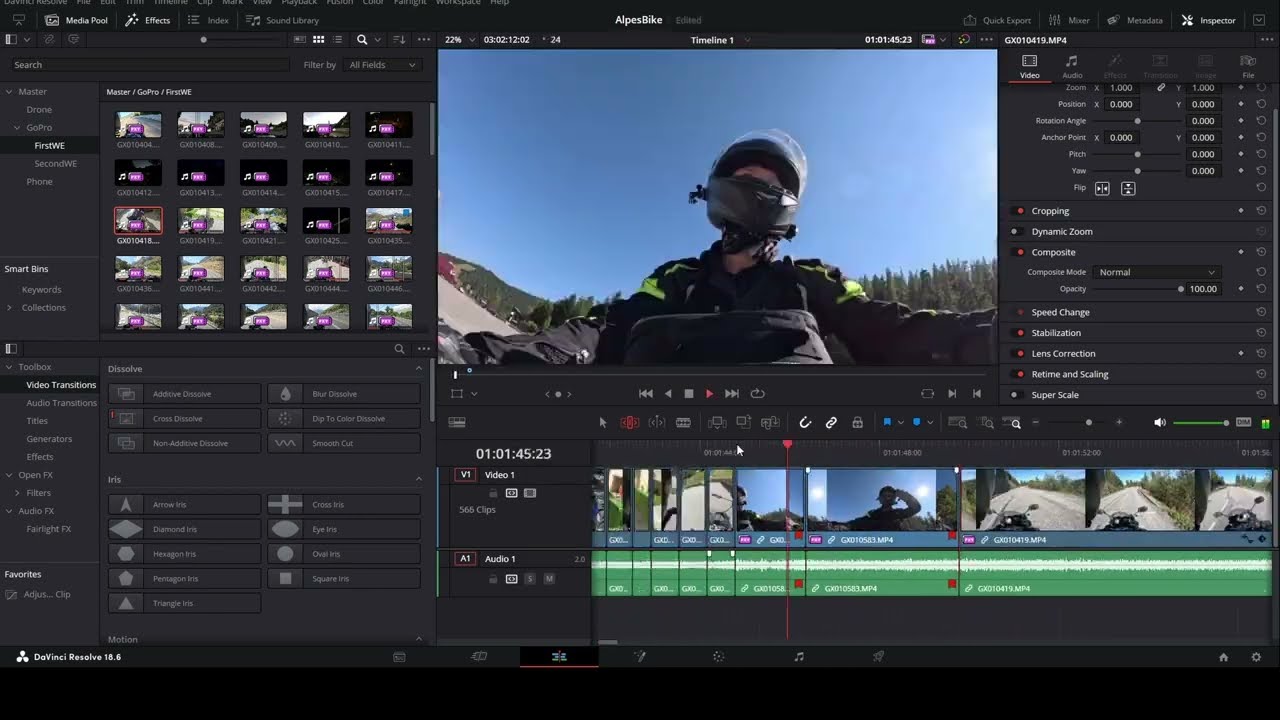Open the Deliver page rocket icon
The width and height of the screenshot is (1280, 720).
[879, 657]
